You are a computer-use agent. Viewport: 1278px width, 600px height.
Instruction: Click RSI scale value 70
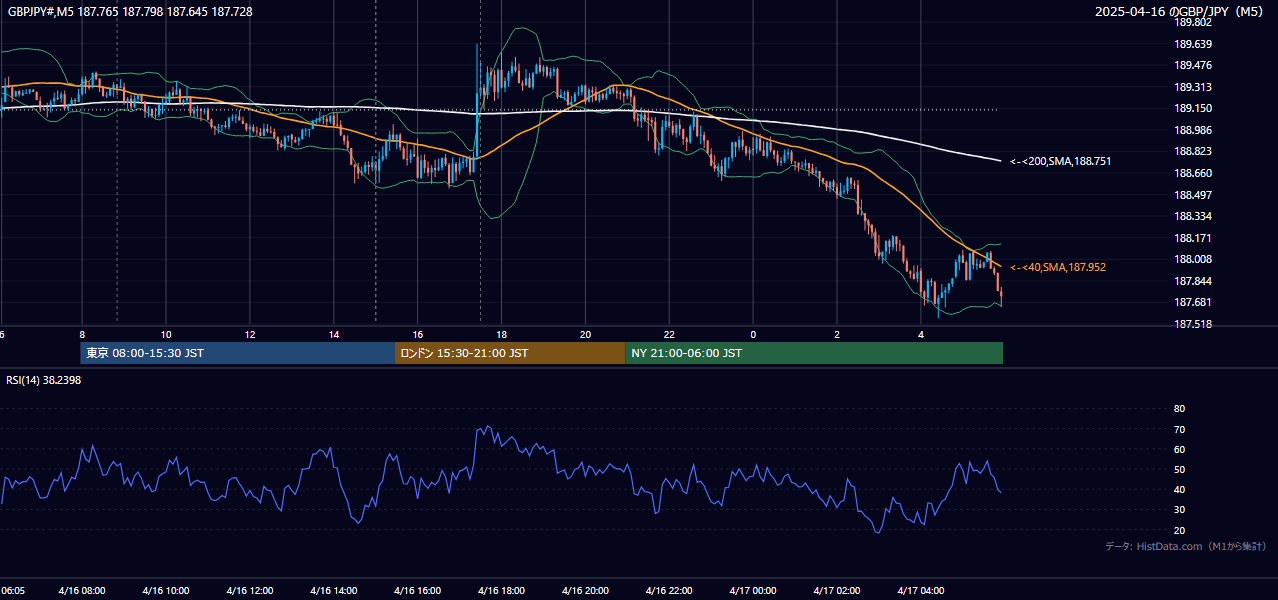(x=1179, y=430)
